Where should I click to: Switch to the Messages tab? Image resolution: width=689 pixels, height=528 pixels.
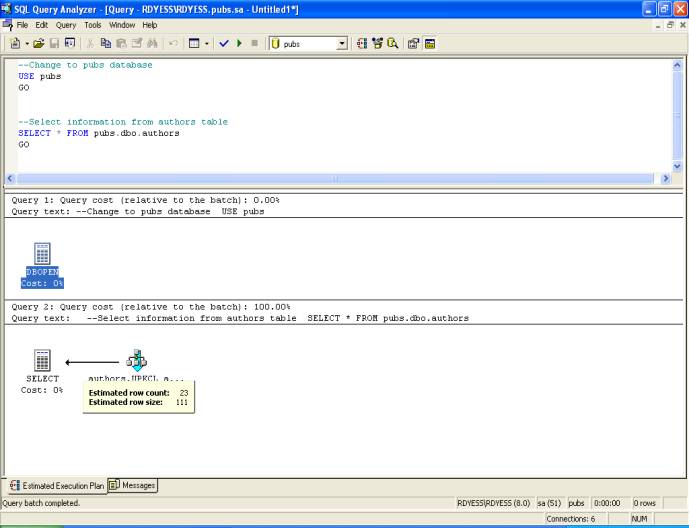point(132,485)
